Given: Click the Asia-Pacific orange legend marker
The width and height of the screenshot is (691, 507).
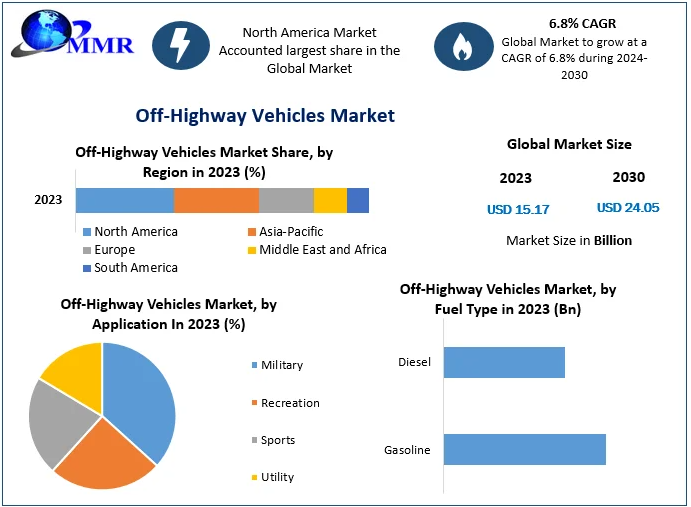Looking at the screenshot, I should tap(252, 232).
